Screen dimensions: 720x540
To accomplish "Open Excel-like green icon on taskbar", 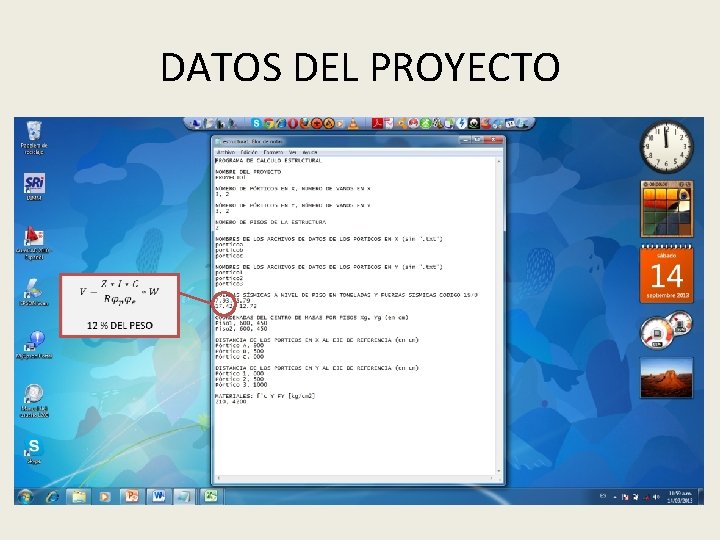I will pyautogui.click(x=211, y=496).
